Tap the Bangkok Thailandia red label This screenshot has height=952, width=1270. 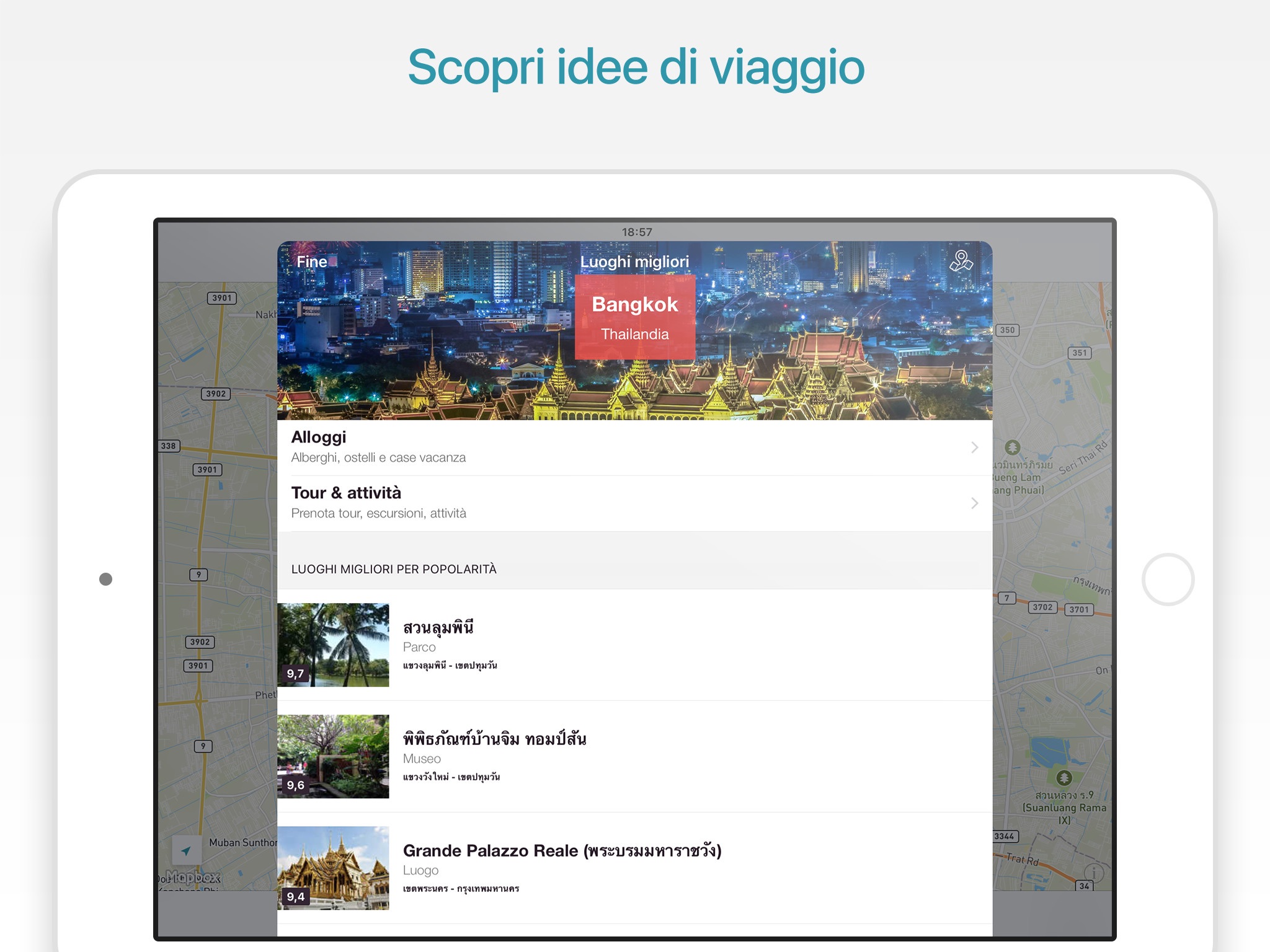(634, 317)
